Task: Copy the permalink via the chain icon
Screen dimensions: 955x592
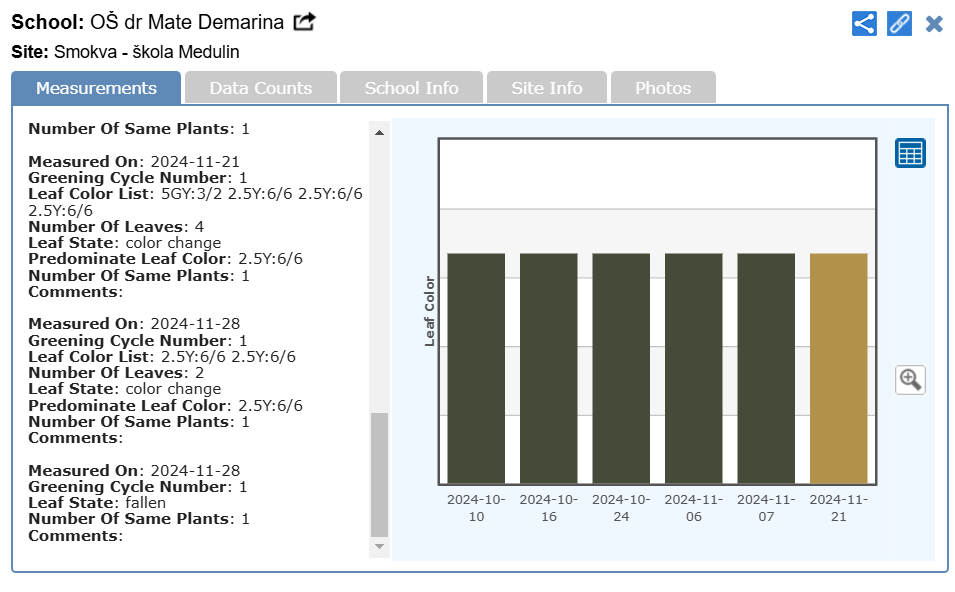Action: coord(899,23)
